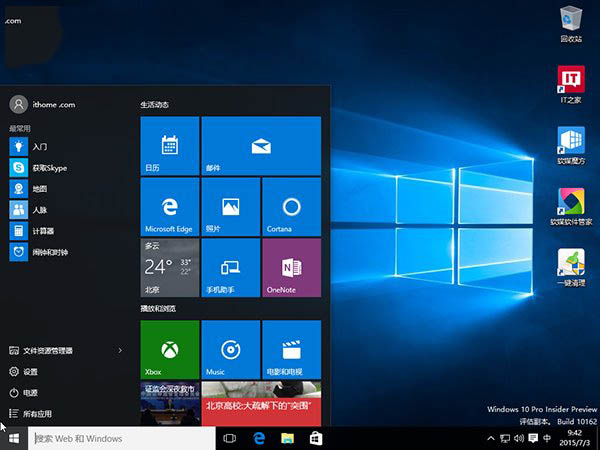This screenshot has width=600, height=450.
Task: Open the 电影和电视 tile
Action: pyautogui.click(x=291, y=349)
